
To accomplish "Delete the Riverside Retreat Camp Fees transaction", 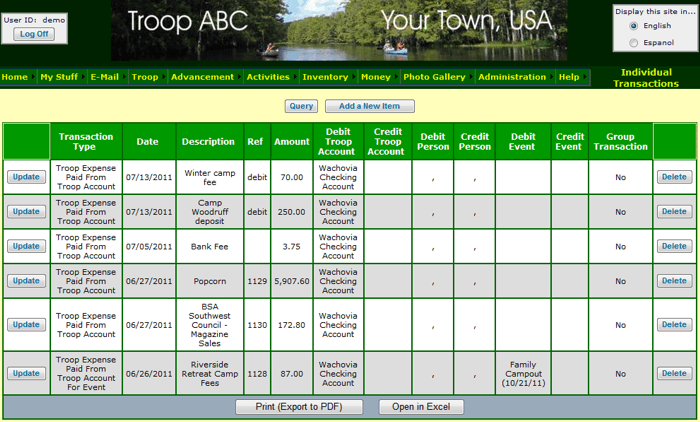I will click(674, 373).
